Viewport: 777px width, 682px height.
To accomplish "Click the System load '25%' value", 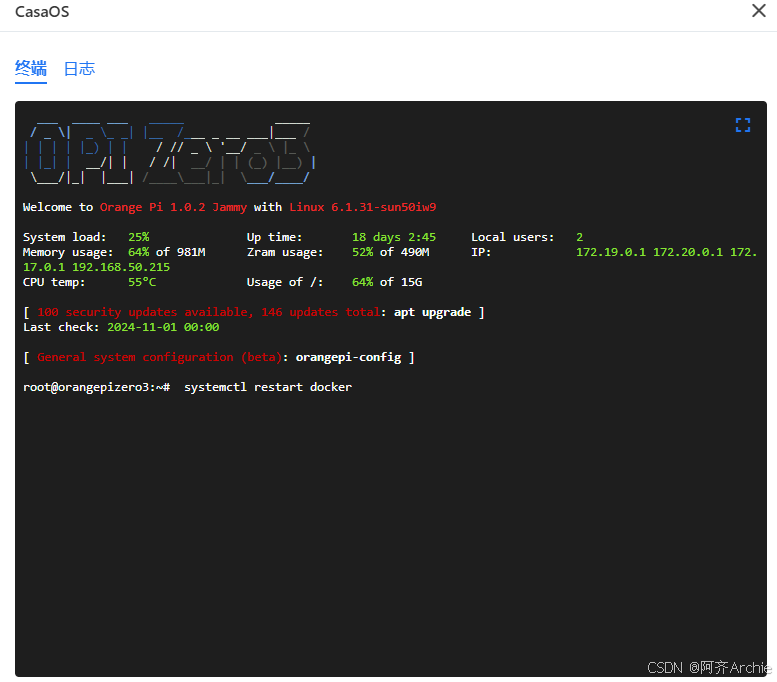I will 139,237.
